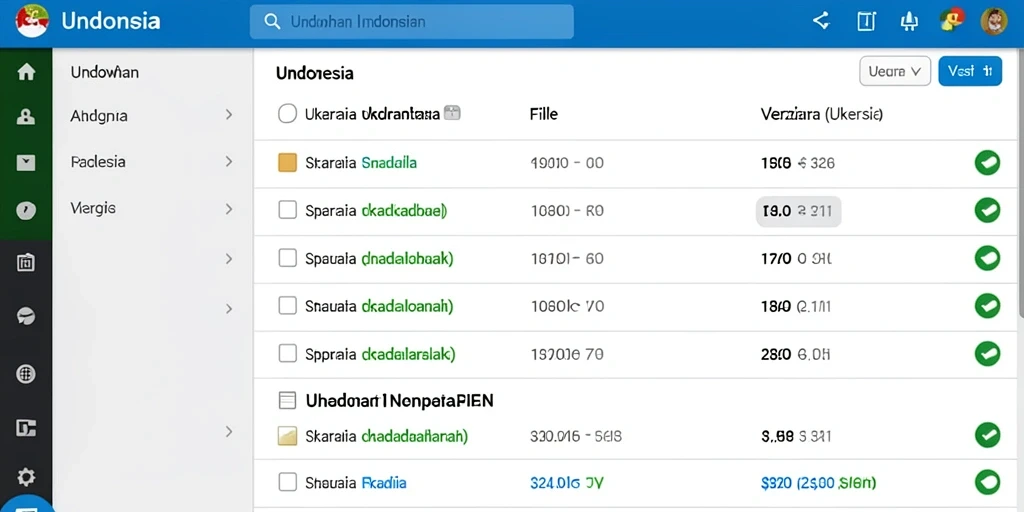The width and height of the screenshot is (1024, 512).
Task: Open the ckadkadbael) link
Action: click(x=404, y=210)
